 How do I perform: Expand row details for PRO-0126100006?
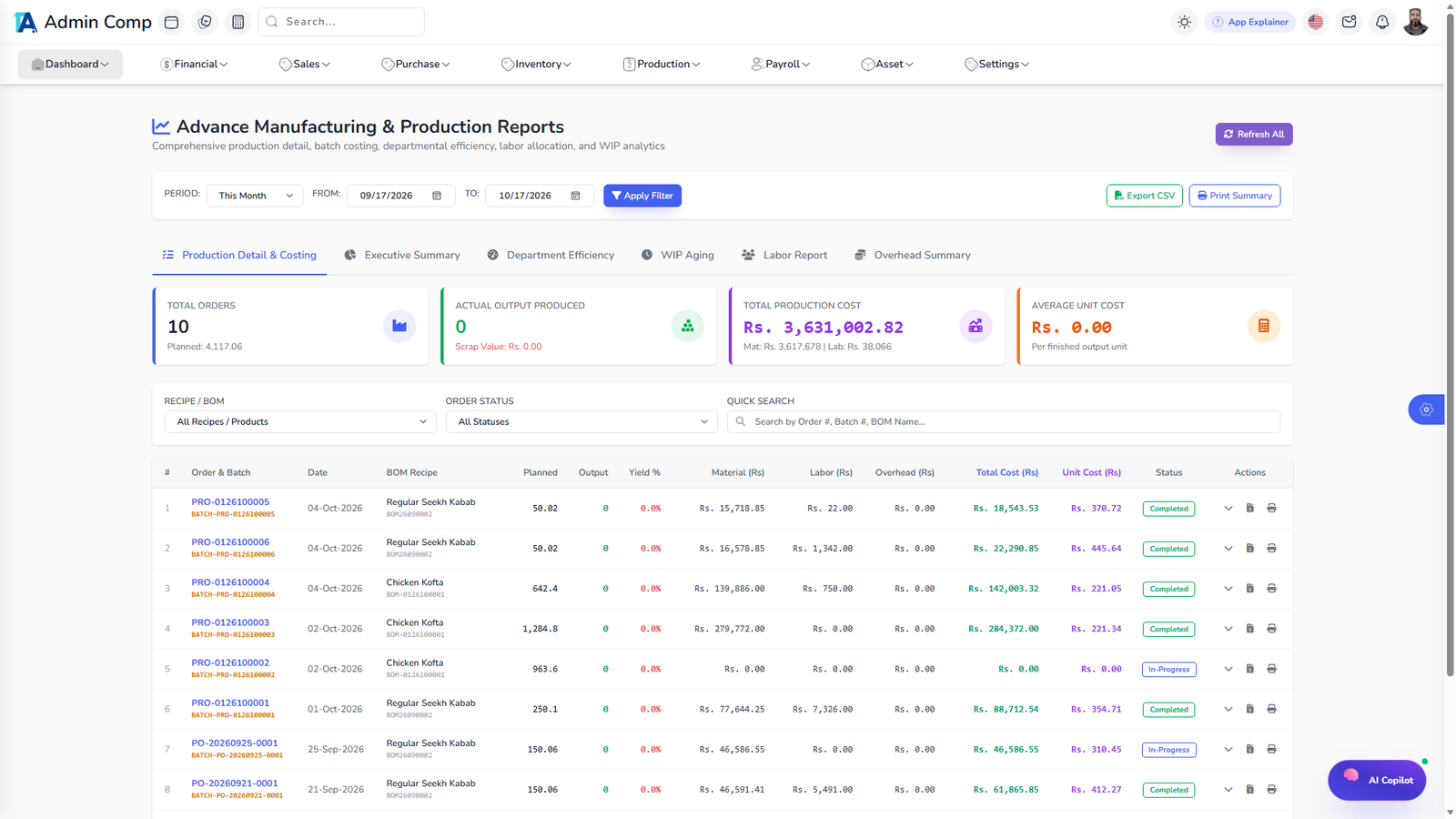[1228, 549]
